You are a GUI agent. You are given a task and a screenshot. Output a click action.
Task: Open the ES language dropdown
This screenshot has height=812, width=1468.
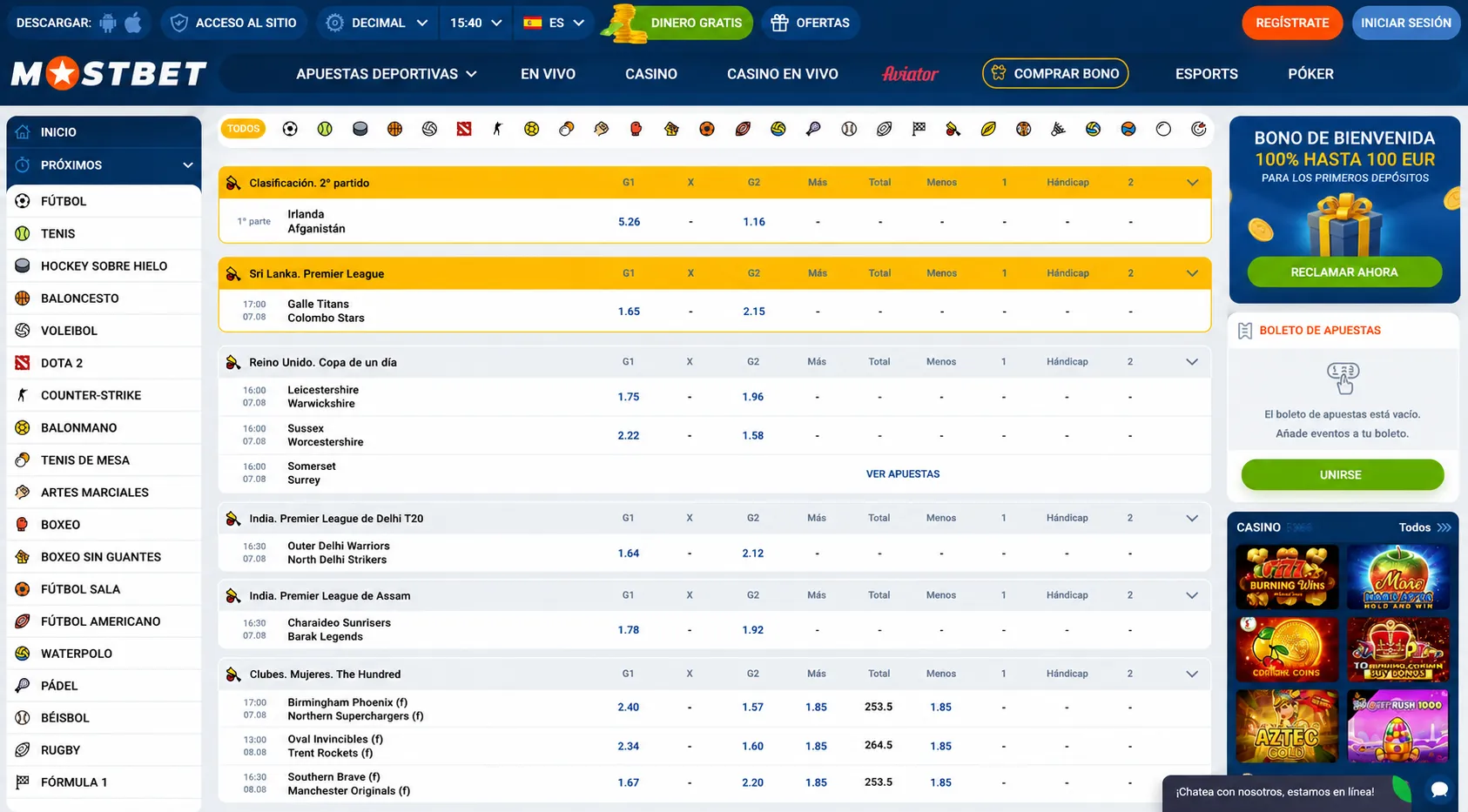(554, 23)
